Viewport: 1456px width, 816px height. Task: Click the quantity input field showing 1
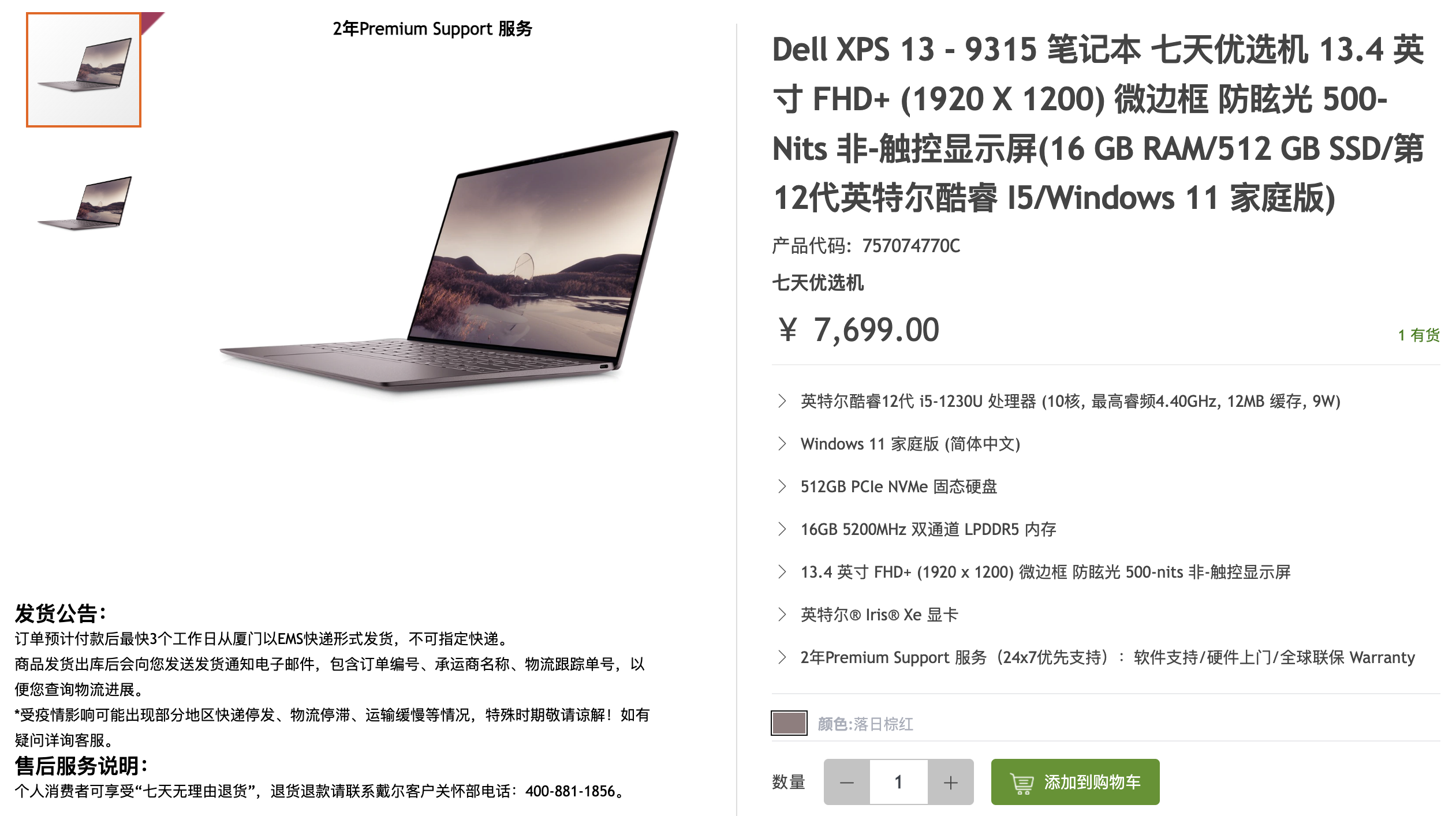[898, 782]
